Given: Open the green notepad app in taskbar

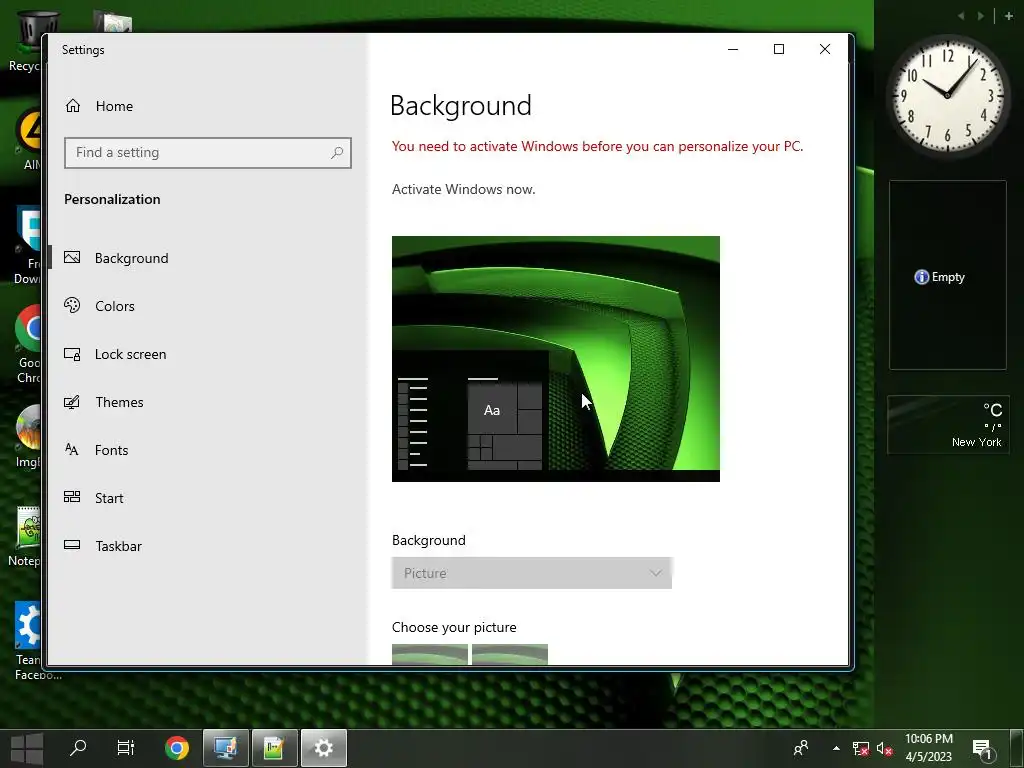Looking at the screenshot, I should point(274,748).
